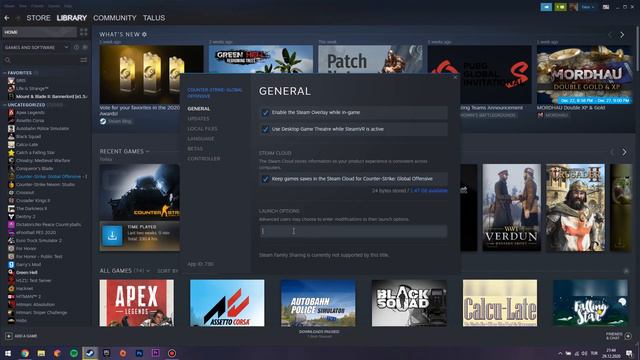This screenshot has height=360, width=640.
Task: Select Language in properties sidebar
Action: tap(201, 139)
